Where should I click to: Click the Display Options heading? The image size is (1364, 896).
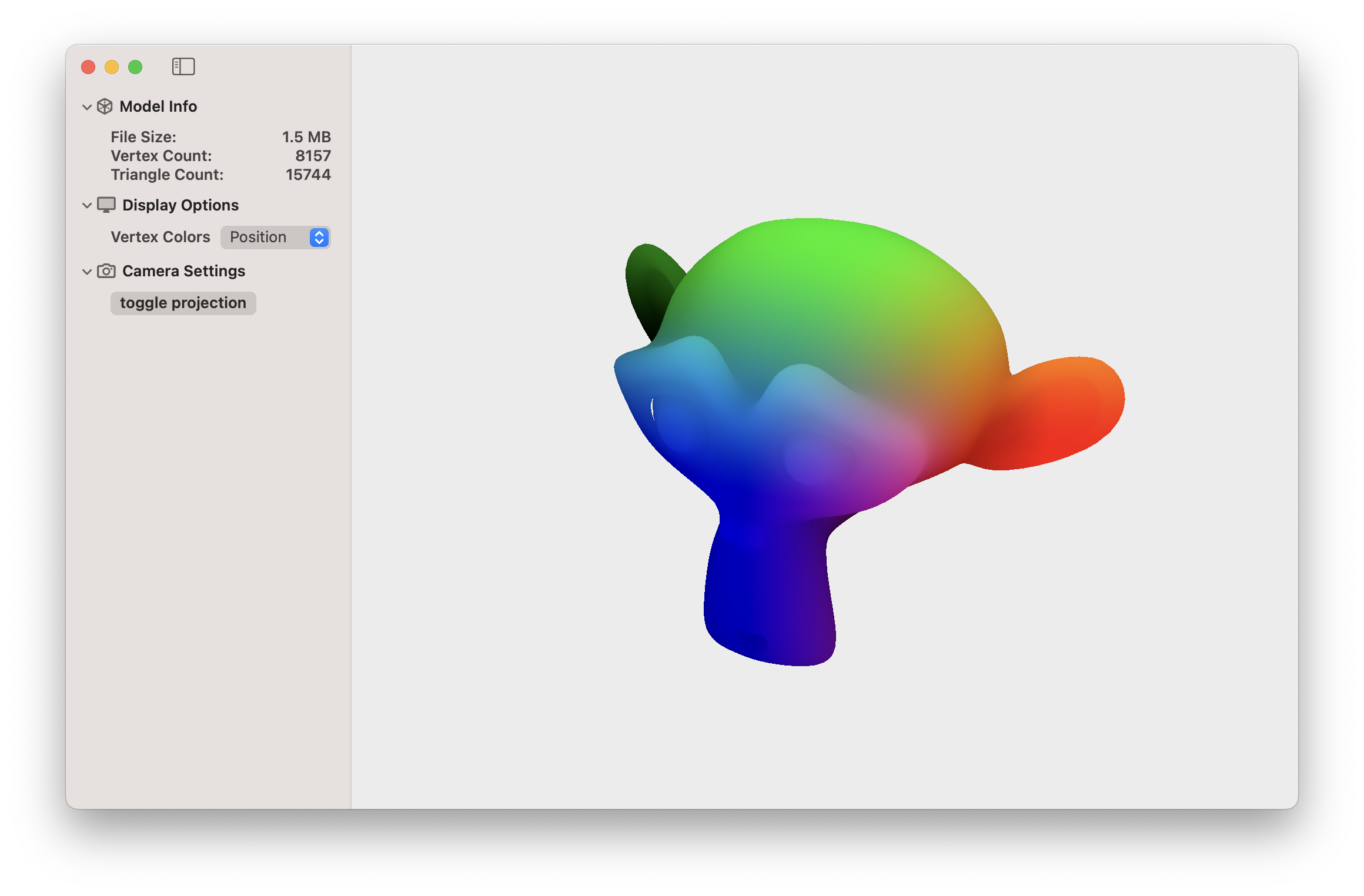(180, 205)
